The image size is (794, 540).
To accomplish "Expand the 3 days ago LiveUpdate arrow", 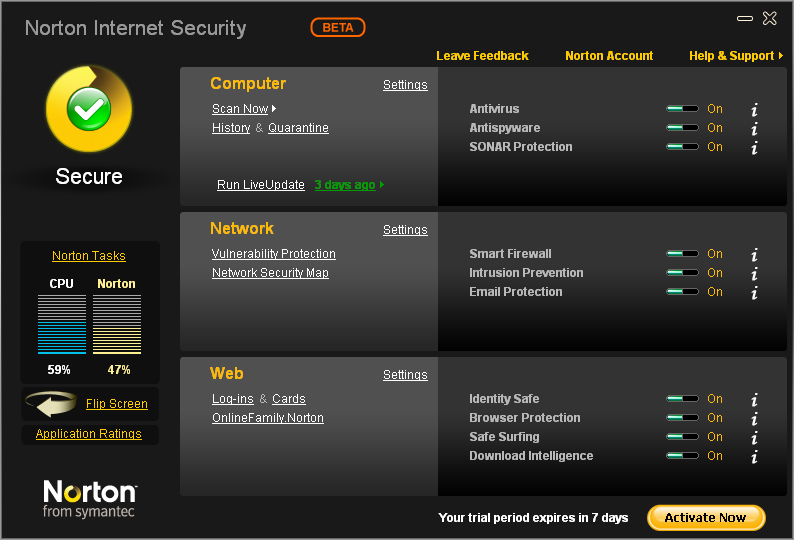I will (382, 185).
